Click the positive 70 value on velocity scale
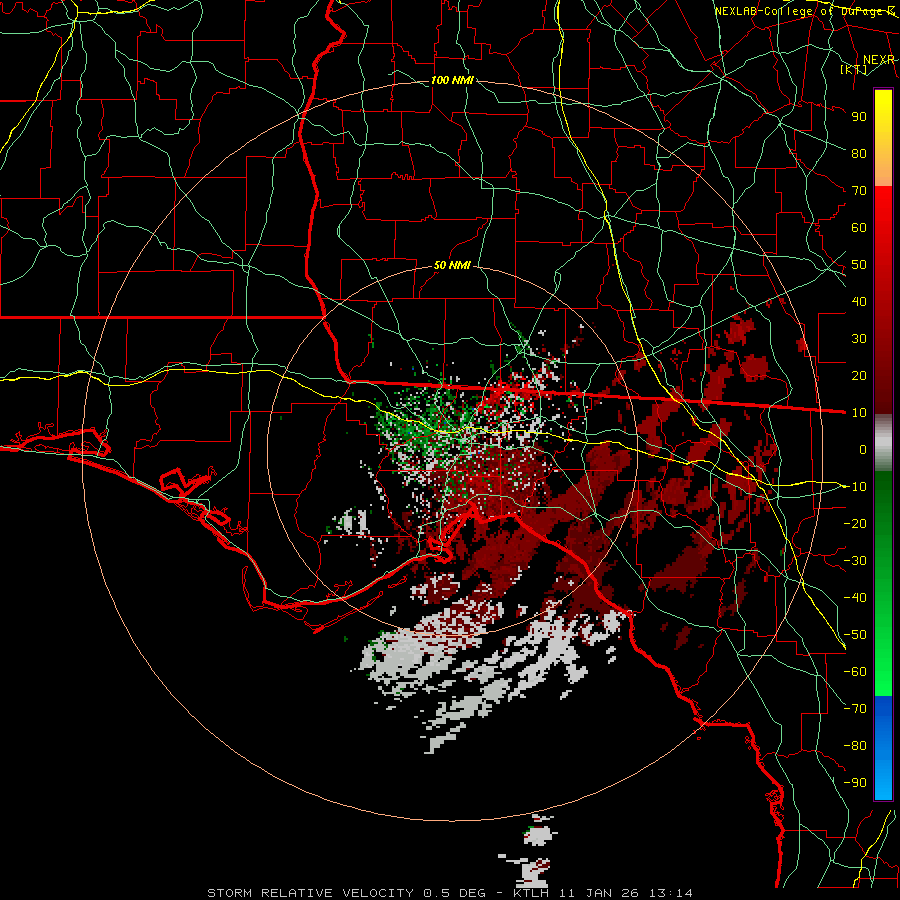Image resolution: width=900 pixels, height=900 pixels. (x=859, y=191)
